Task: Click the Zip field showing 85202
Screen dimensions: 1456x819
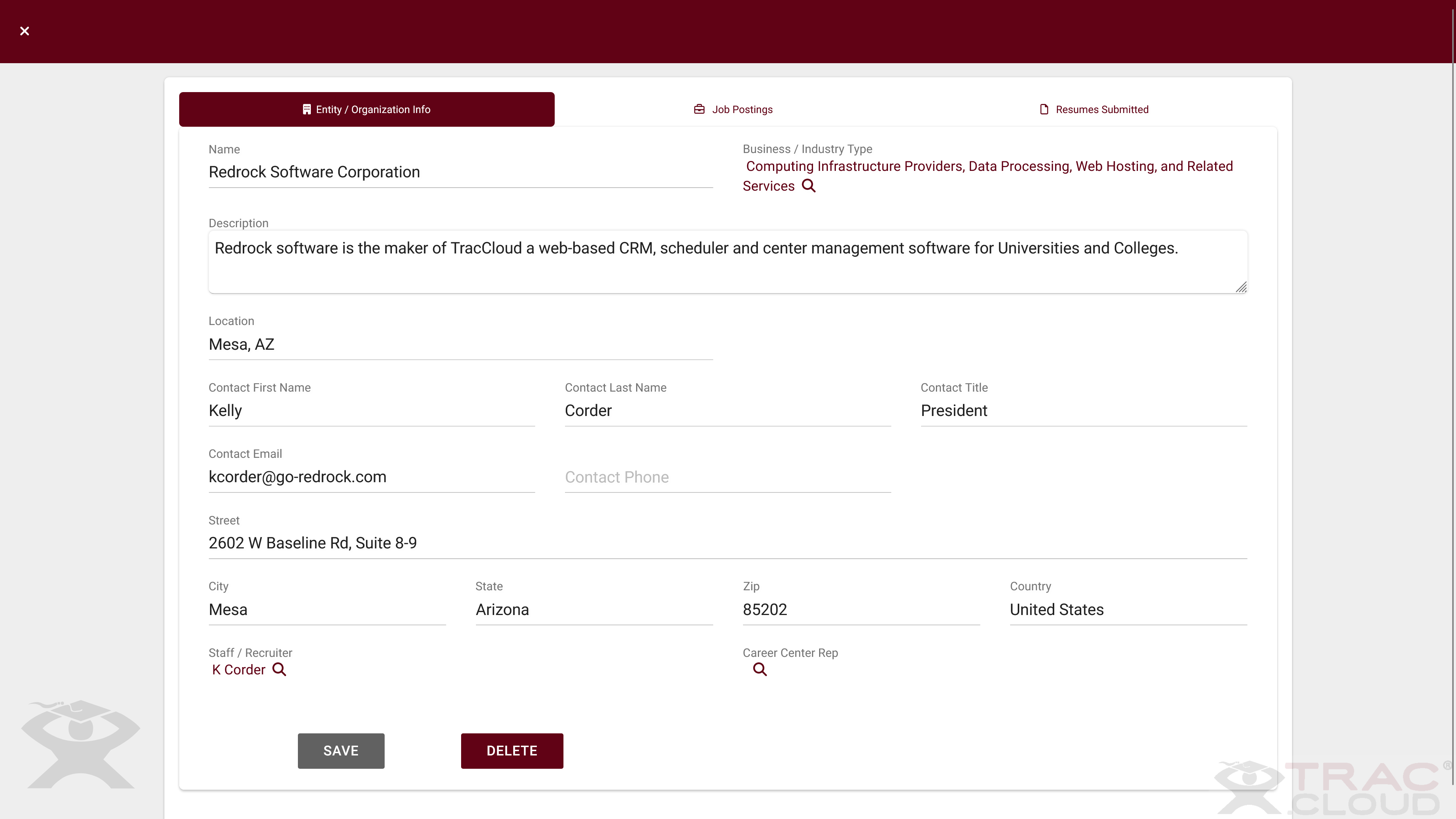Action: tap(860, 609)
